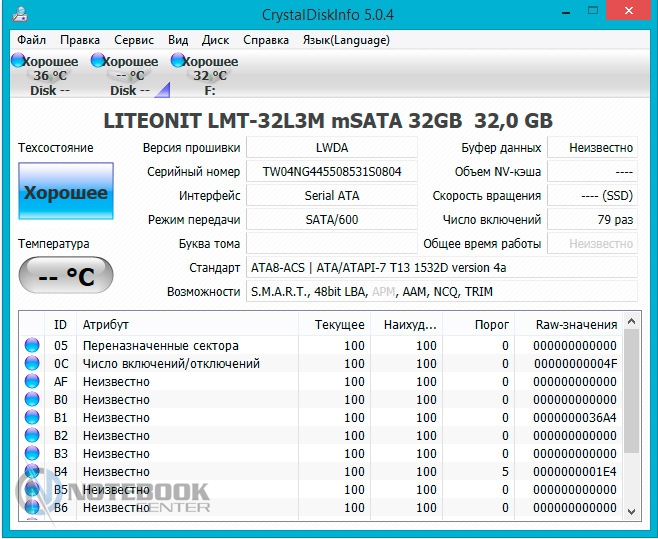This screenshot has height=539, width=658.
Task: Click the serial number field
Action: click(x=332, y=172)
